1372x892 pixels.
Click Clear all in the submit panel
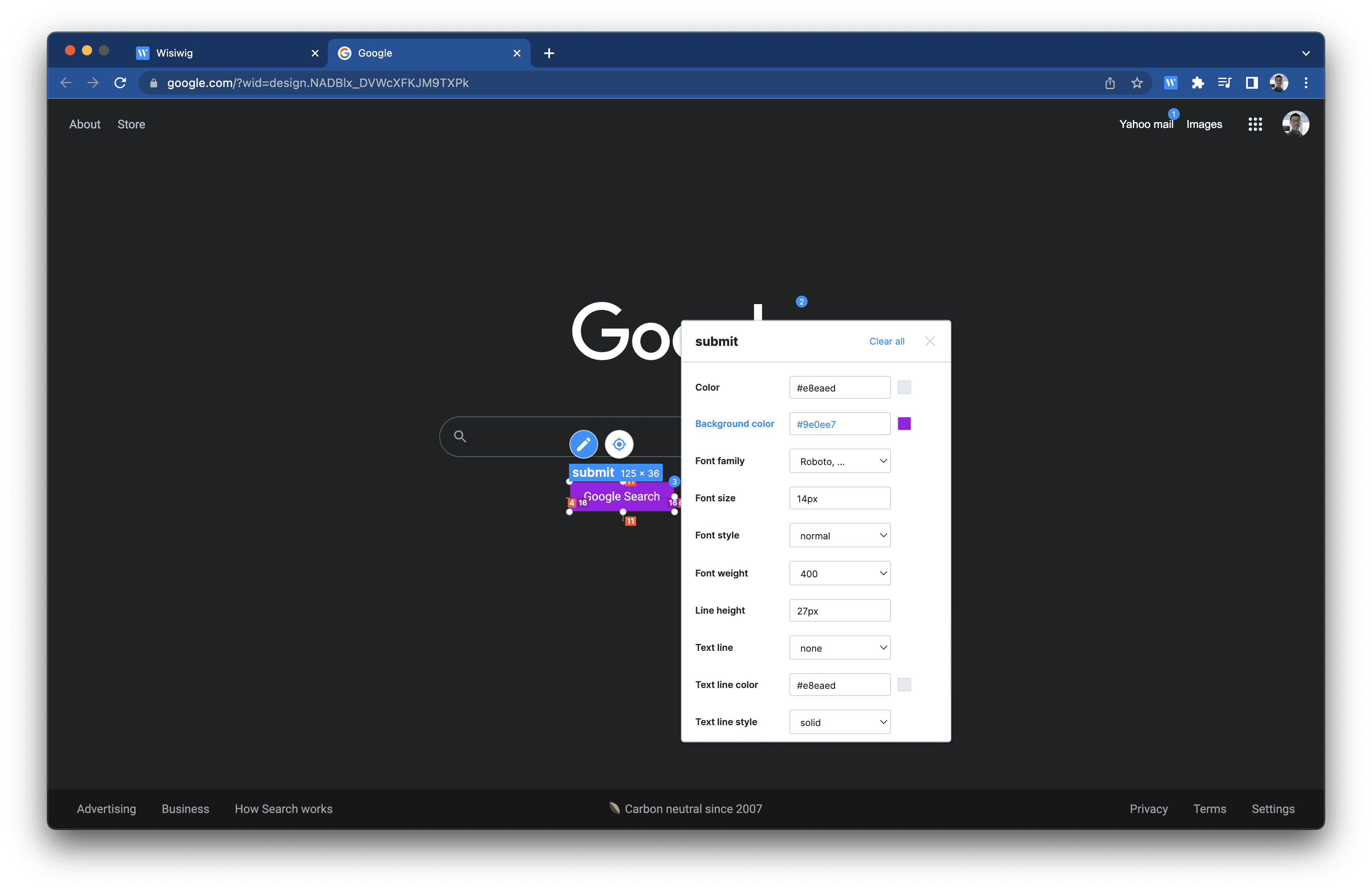[x=887, y=341]
